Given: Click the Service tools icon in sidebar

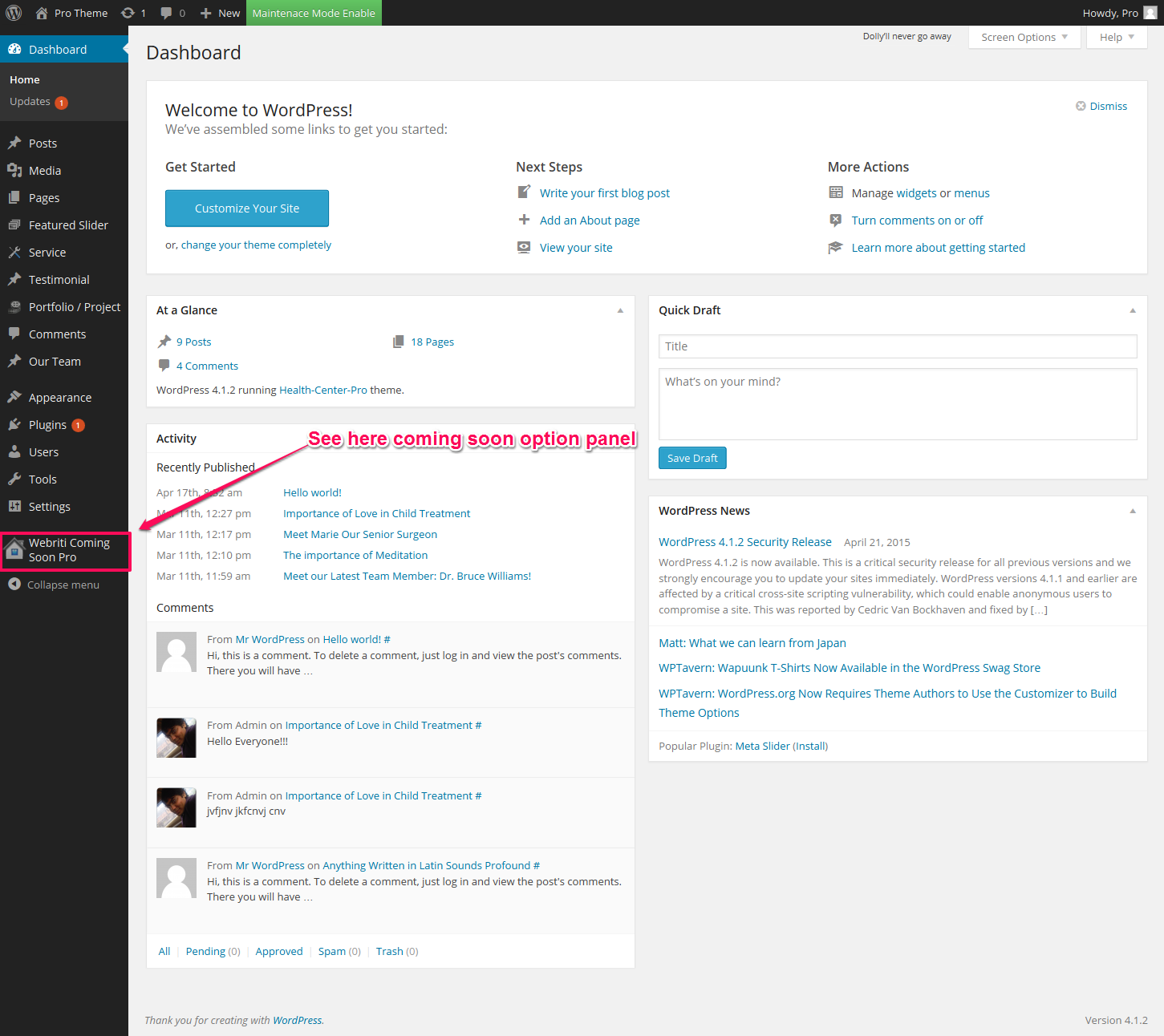Looking at the screenshot, I should pyautogui.click(x=14, y=252).
